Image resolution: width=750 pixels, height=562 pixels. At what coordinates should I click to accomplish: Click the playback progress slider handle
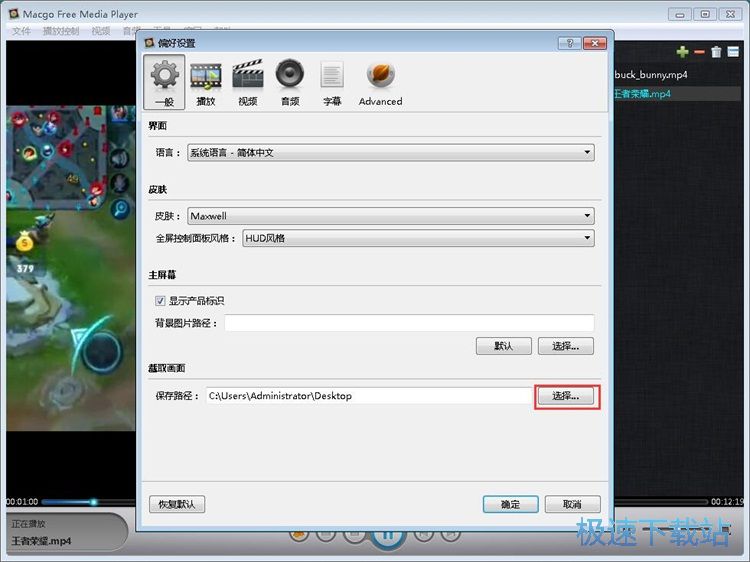click(x=93, y=502)
